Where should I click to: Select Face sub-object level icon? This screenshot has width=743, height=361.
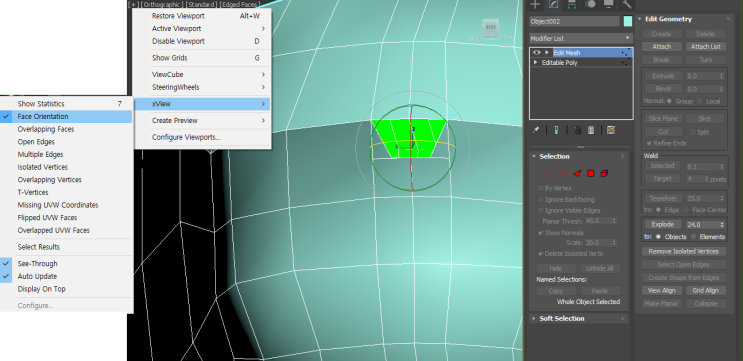[x=577, y=174]
